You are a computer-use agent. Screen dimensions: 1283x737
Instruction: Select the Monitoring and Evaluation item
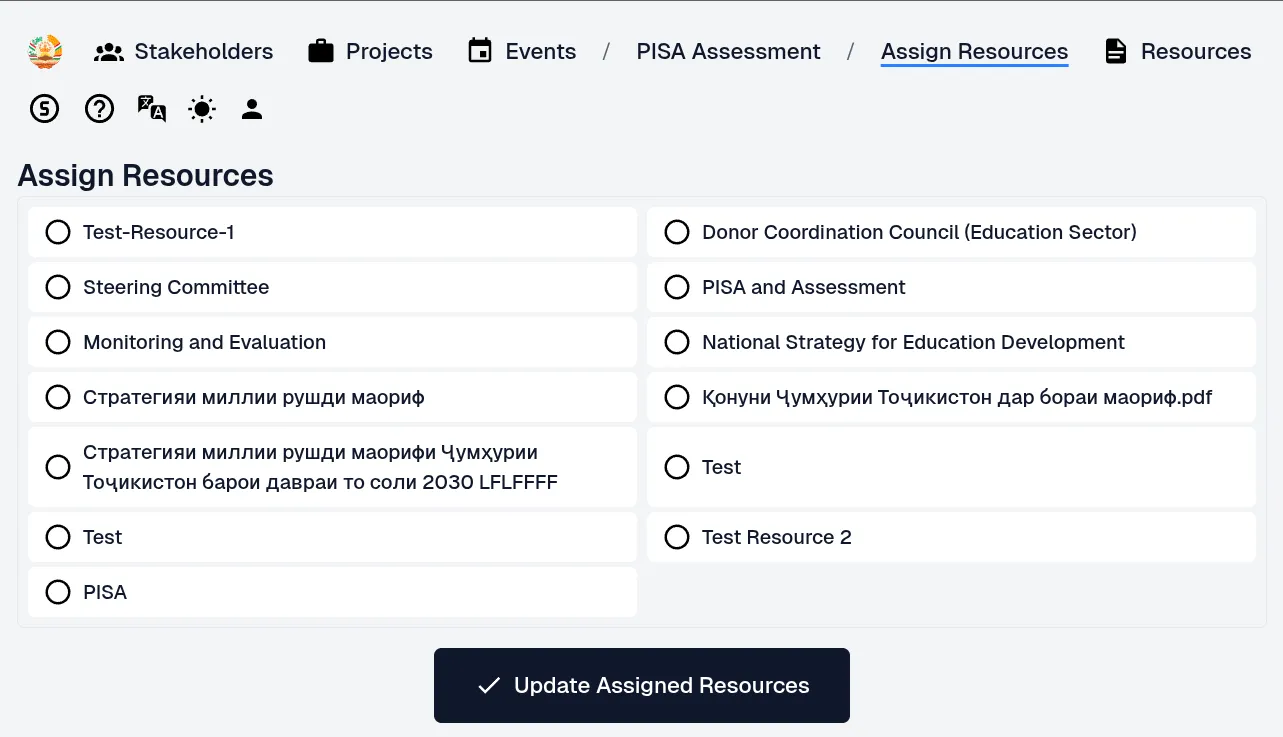pos(58,342)
